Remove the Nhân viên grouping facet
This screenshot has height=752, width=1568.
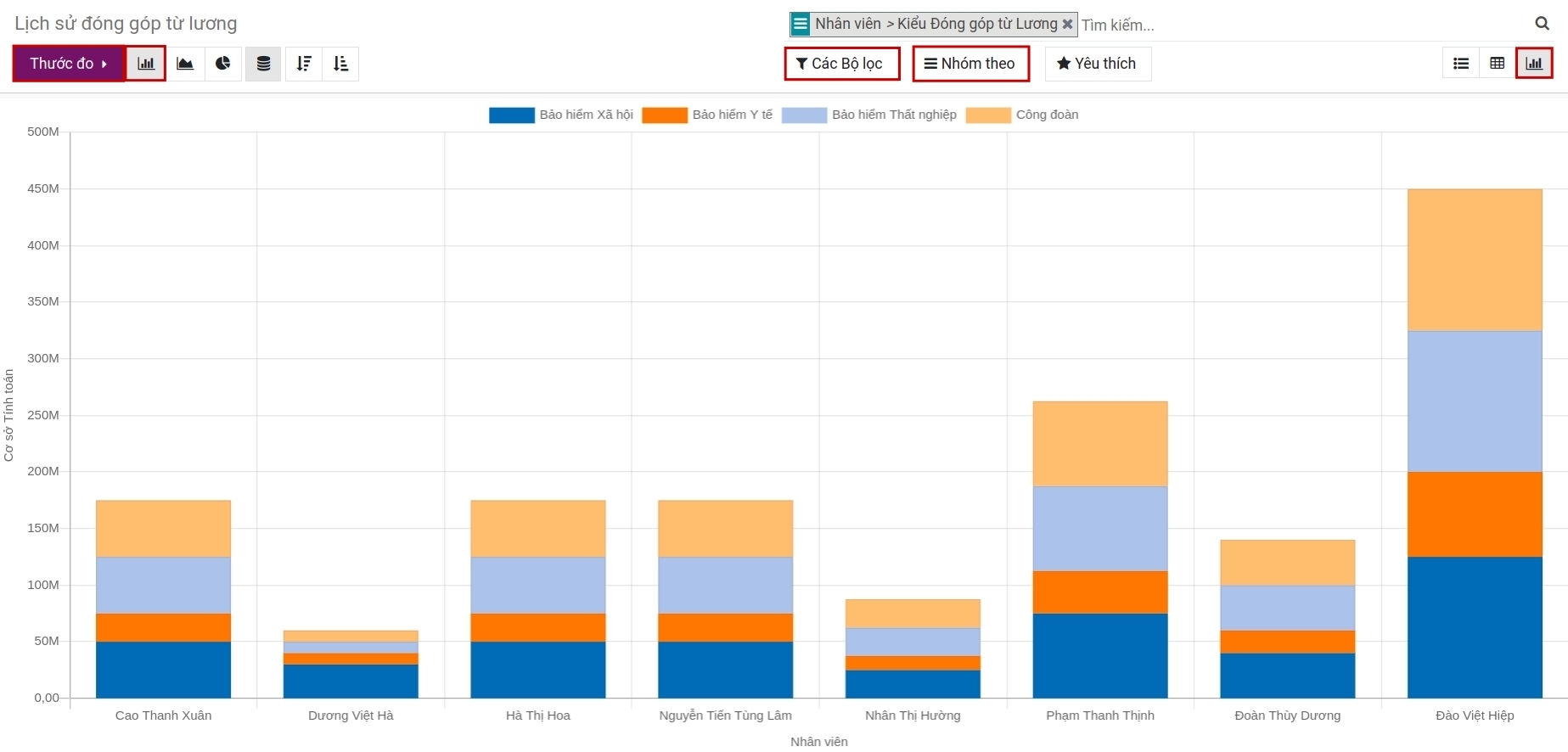[1067, 25]
